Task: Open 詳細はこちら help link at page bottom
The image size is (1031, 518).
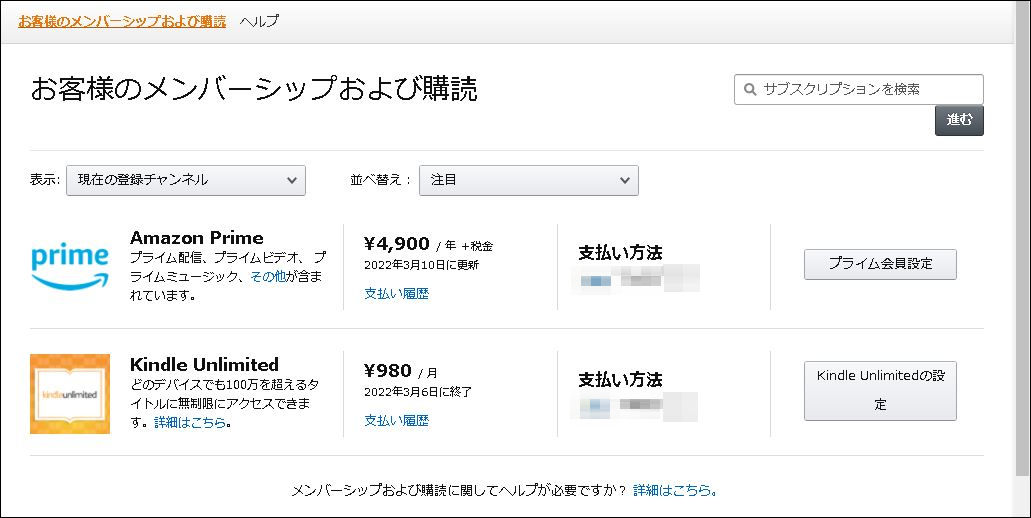Action: (x=673, y=490)
